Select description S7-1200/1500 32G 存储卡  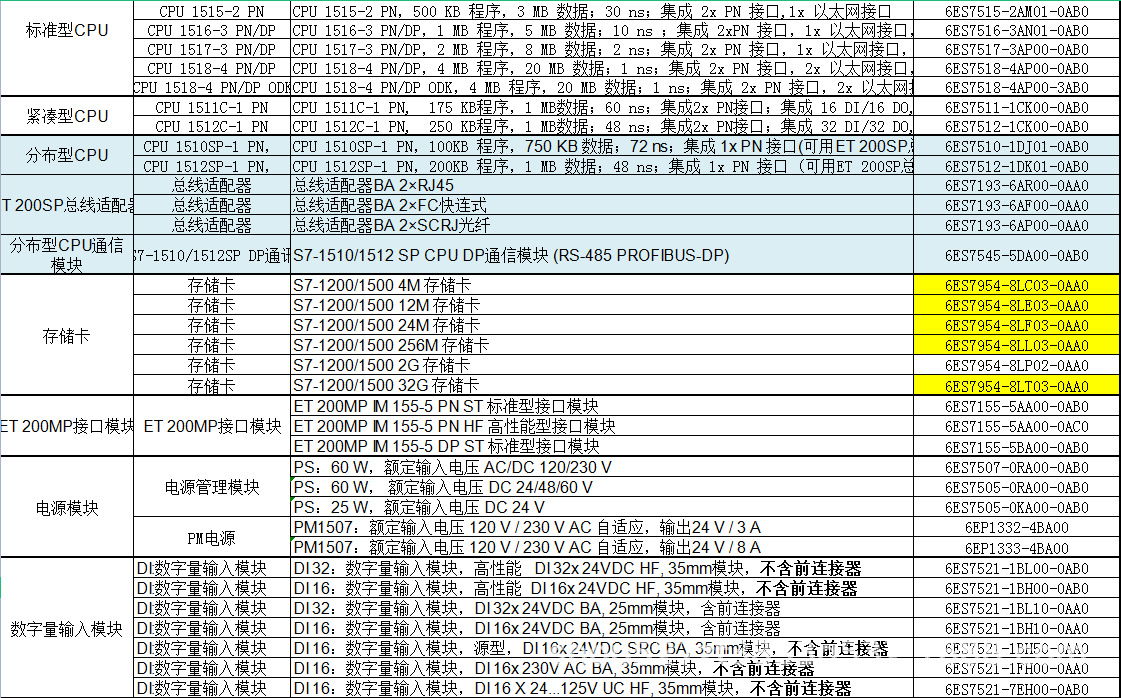coord(602,386)
